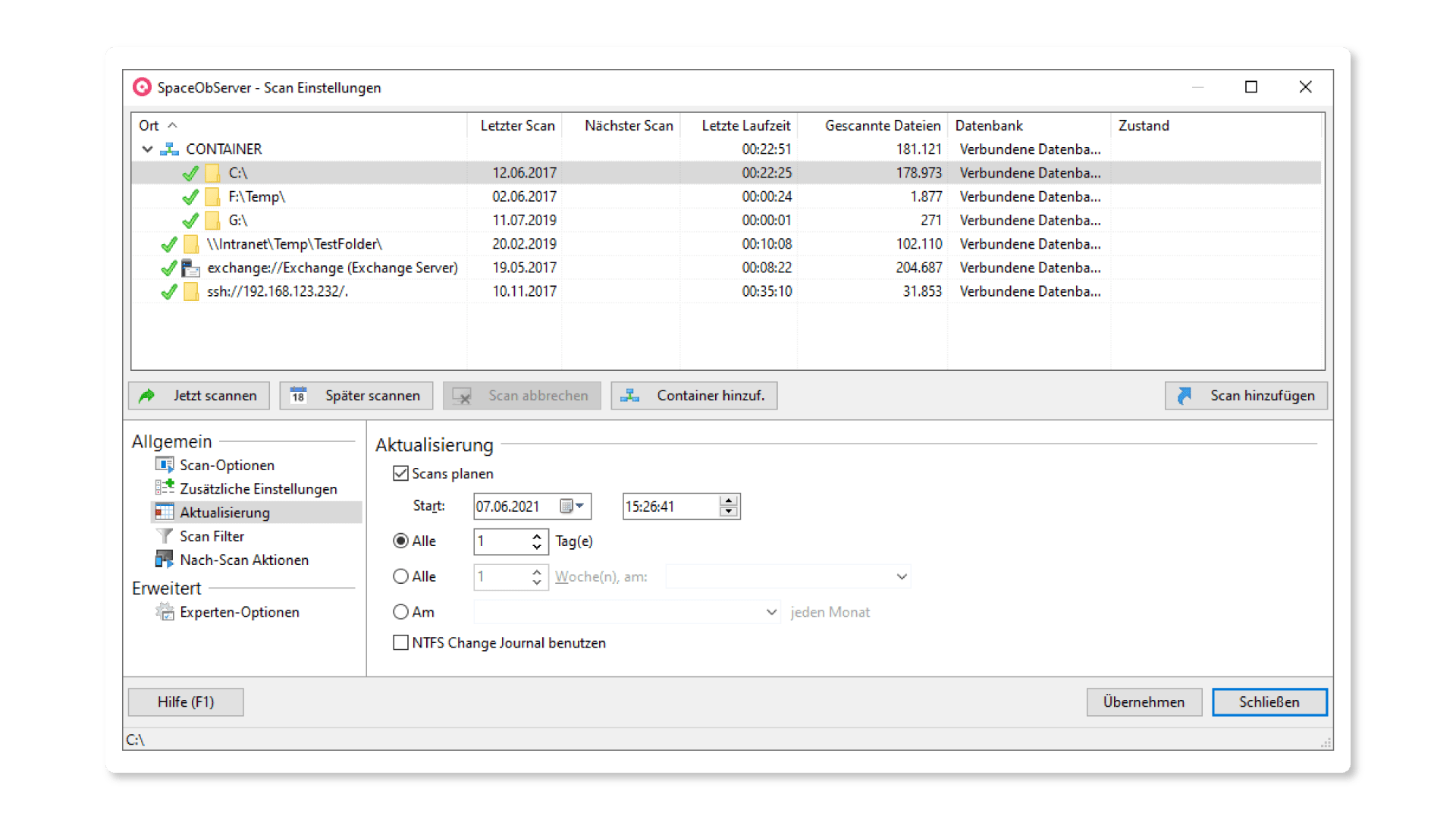1456x819 pixels.
Task: Select the Am jeden Monat radio button
Action: pos(400,611)
